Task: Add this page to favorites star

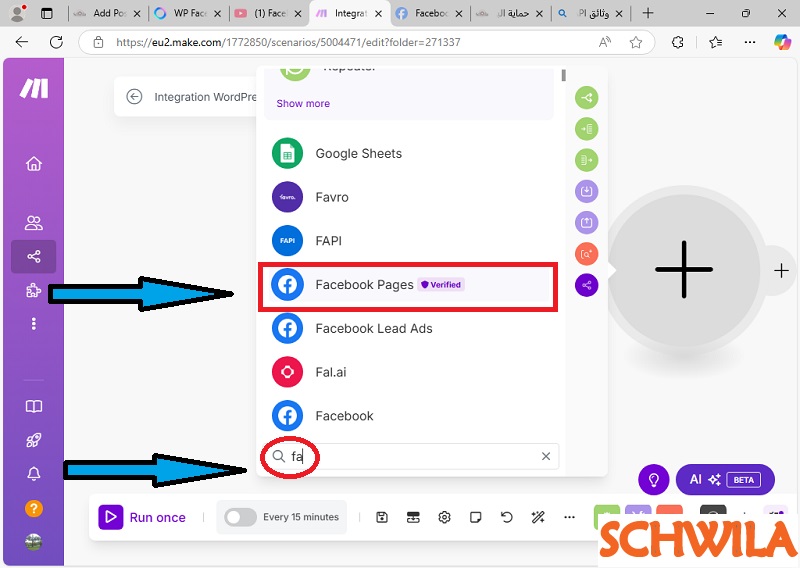Action: [x=636, y=42]
